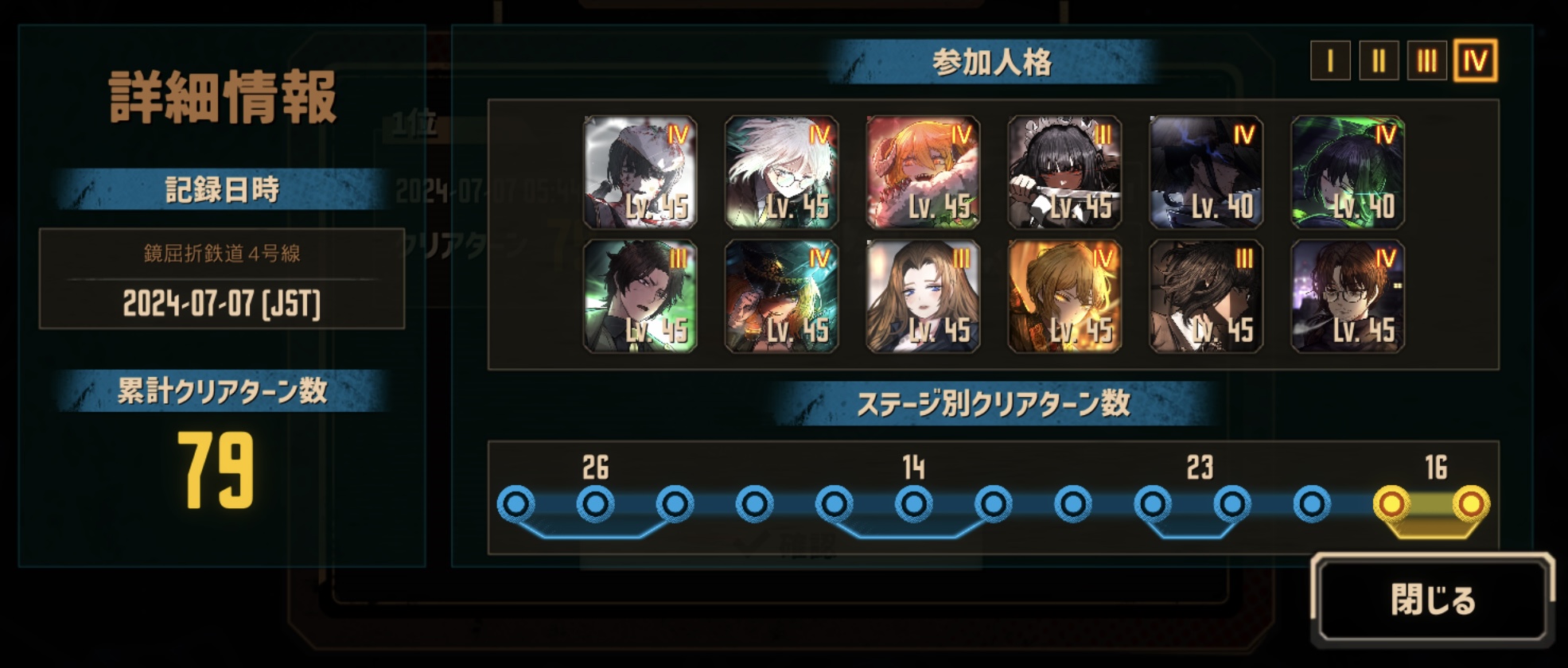
Task: Select the maid identity with tier III
Action: click(1064, 173)
